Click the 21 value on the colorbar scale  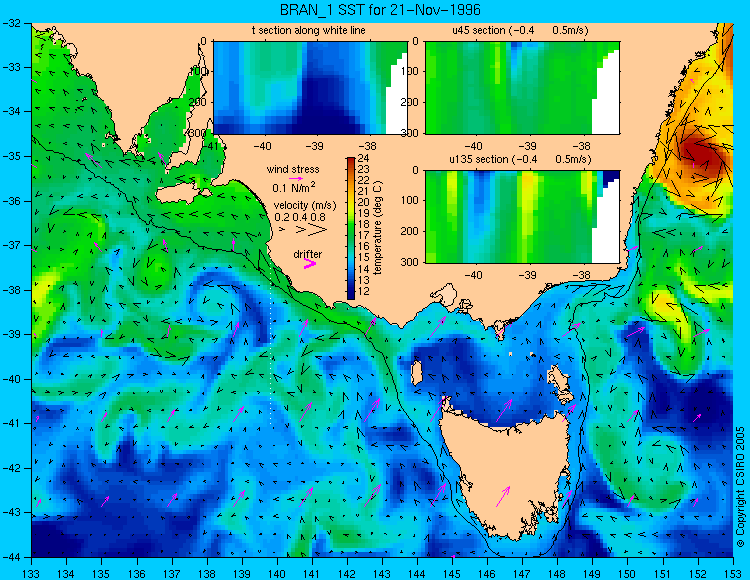tap(363, 192)
